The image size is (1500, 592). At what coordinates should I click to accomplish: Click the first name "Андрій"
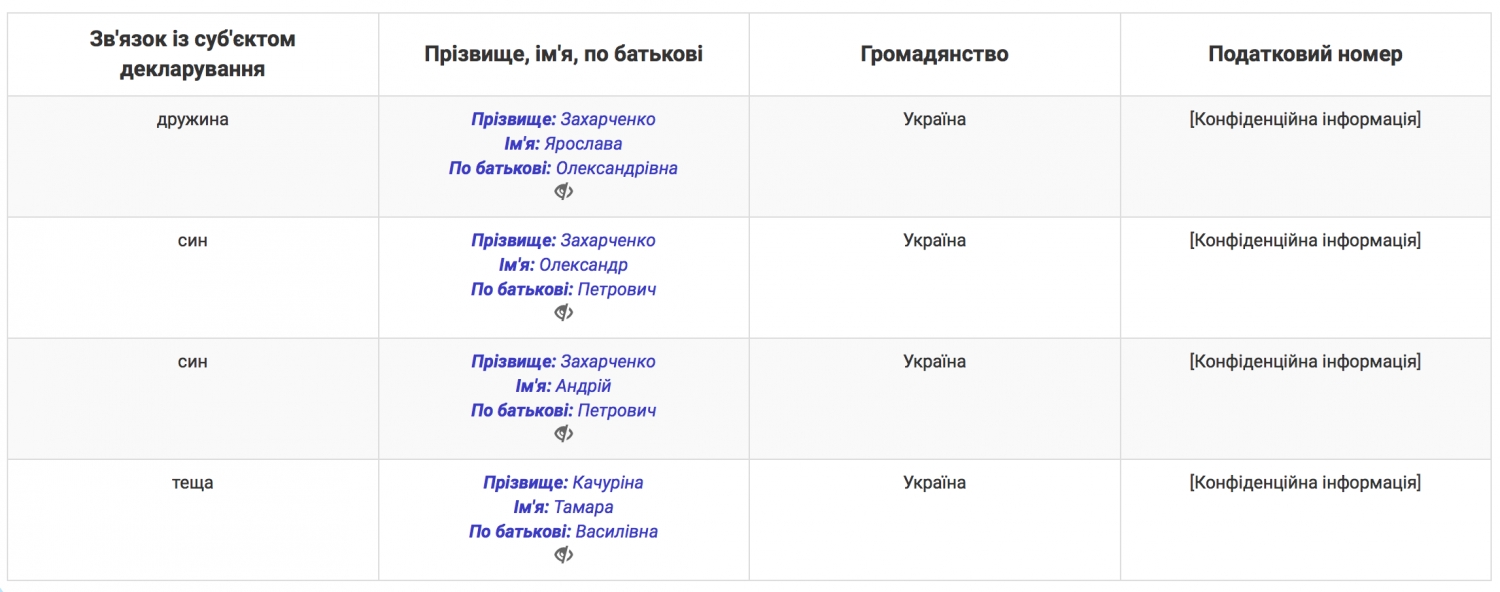click(x=583, y=386)
